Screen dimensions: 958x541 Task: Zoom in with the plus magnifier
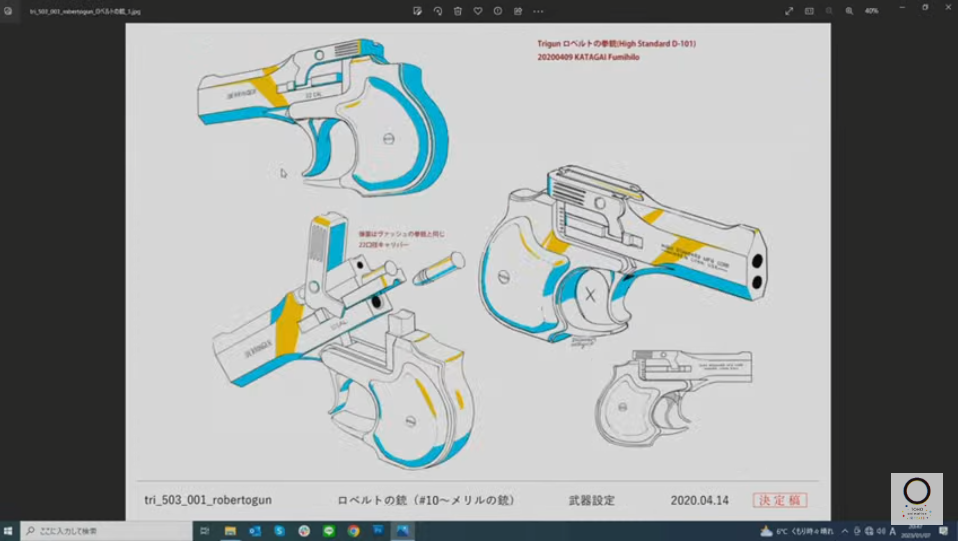(x=849, y=11)
